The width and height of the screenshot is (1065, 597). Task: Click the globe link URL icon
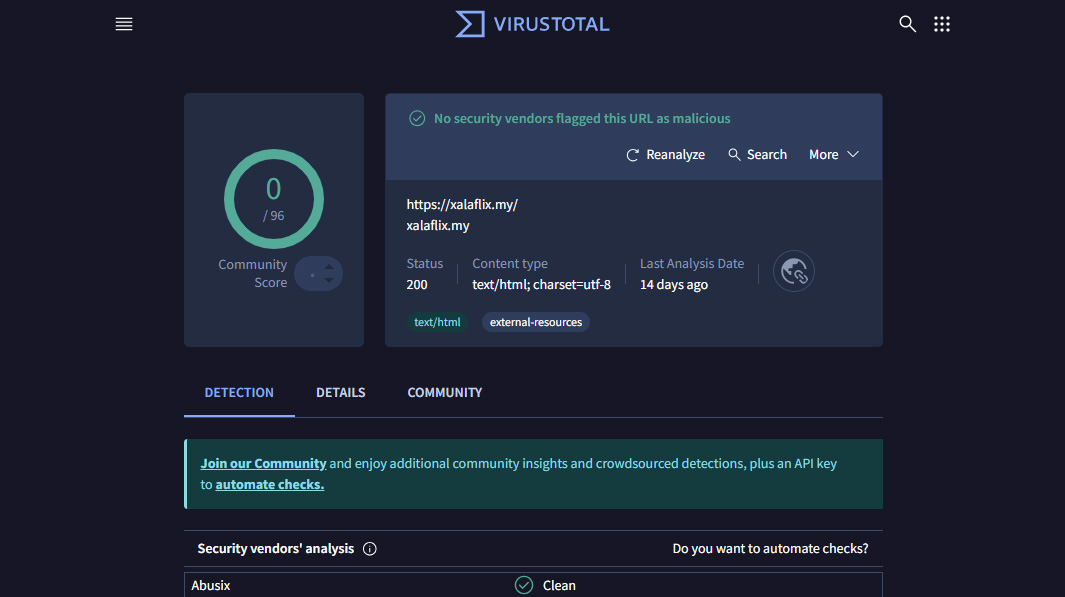click(x=794, y=271)
